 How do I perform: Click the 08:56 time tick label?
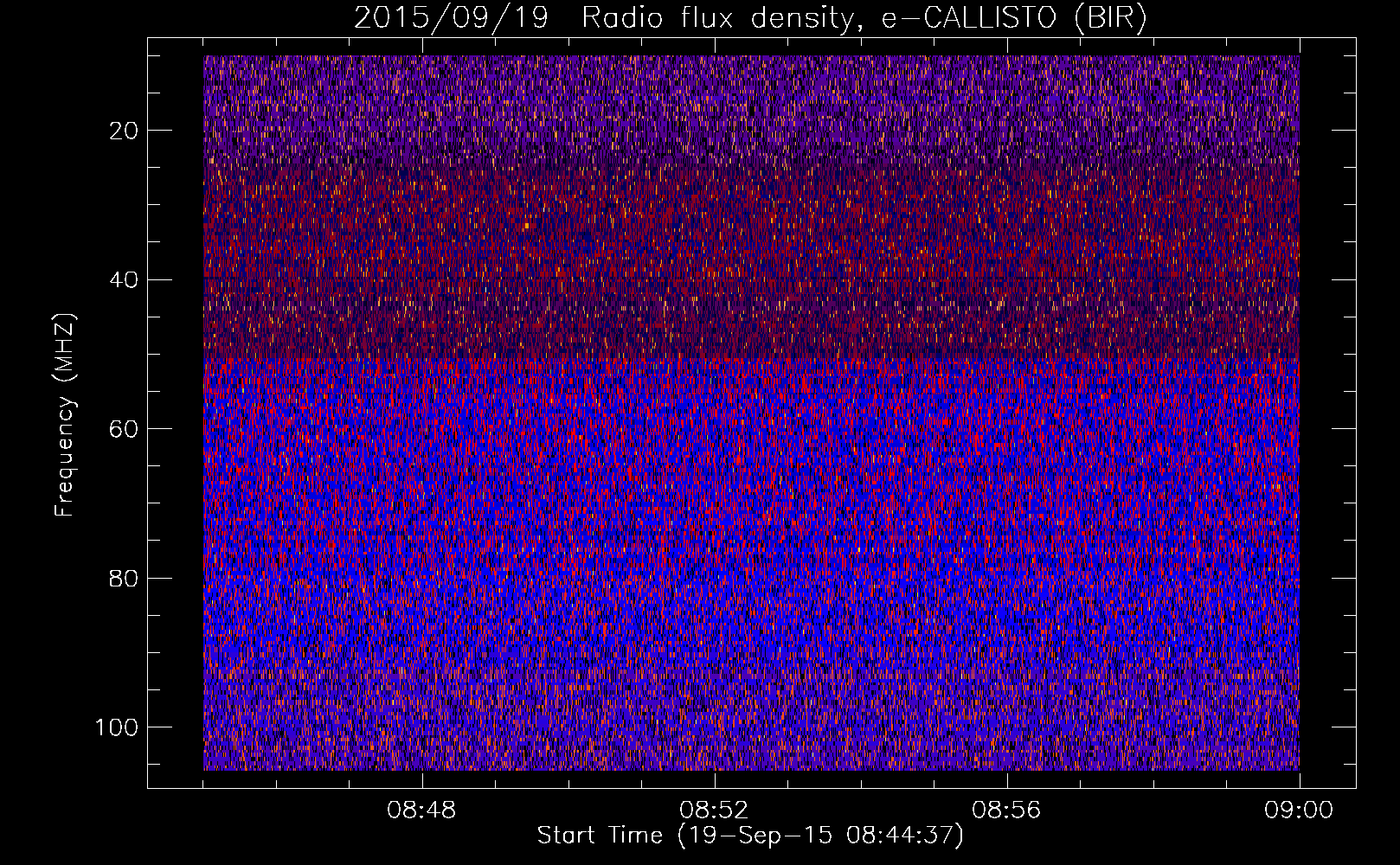[1006, 811]
